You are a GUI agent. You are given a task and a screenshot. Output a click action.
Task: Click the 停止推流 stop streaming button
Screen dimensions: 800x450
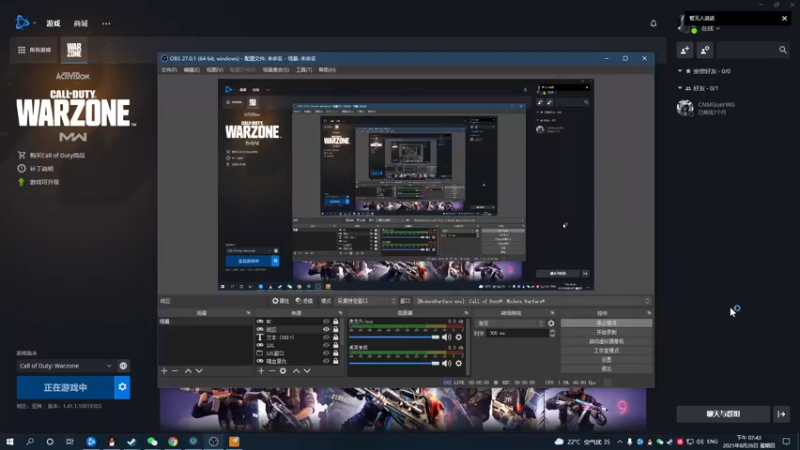click(606, 323)
